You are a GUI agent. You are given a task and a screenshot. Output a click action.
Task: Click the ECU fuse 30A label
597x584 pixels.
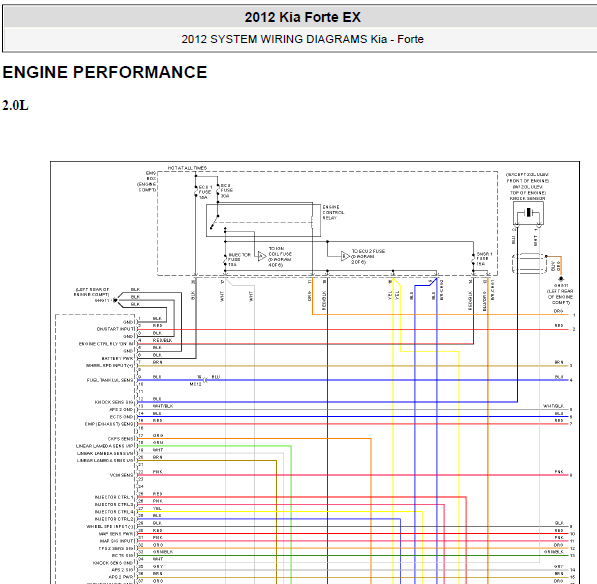[x=227, y=190]
